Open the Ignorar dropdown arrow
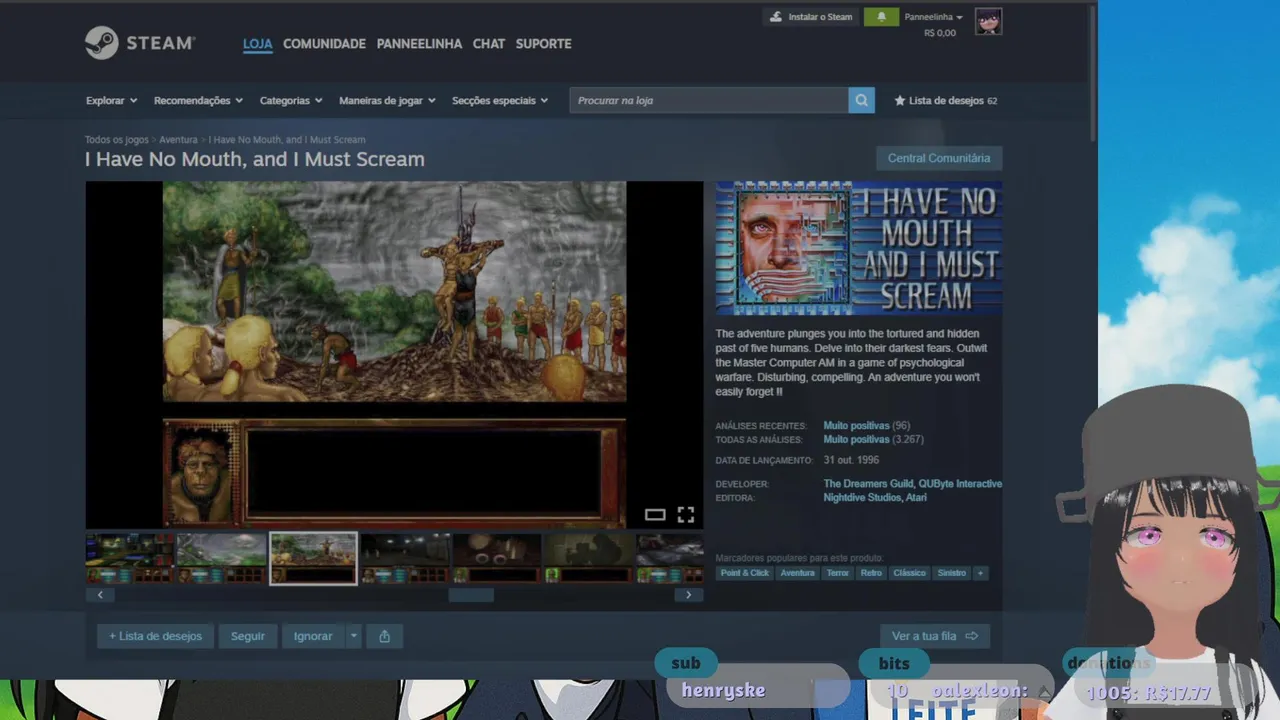Screen dimensions: 1280x720 (353, 636)
